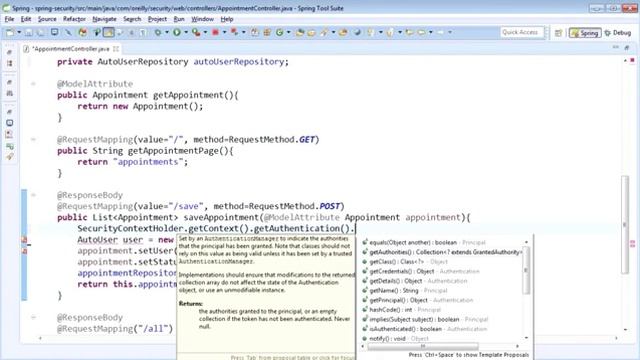The image size is (640, 360).
Task: Click the Debug bug toolbar icon
Action: pos(158,33)
